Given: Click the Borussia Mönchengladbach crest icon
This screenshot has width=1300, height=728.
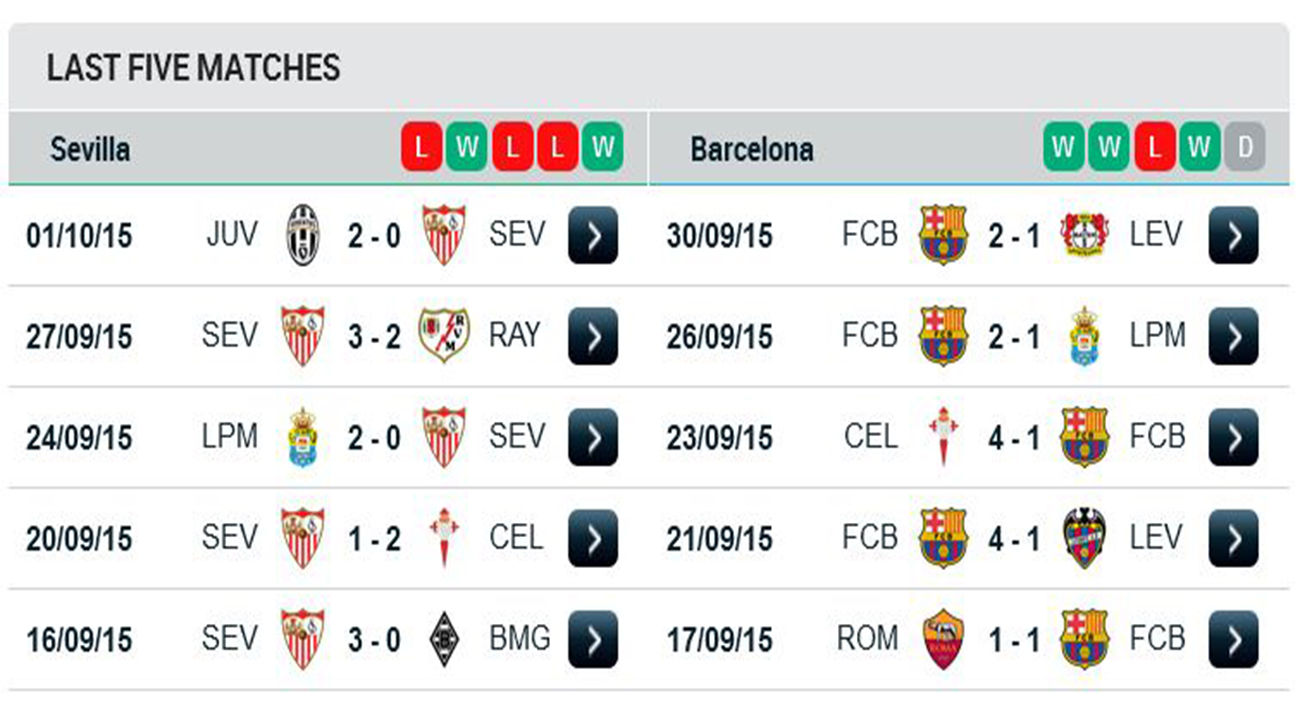Looking at the screenshot, I should (x=443, y=639).
